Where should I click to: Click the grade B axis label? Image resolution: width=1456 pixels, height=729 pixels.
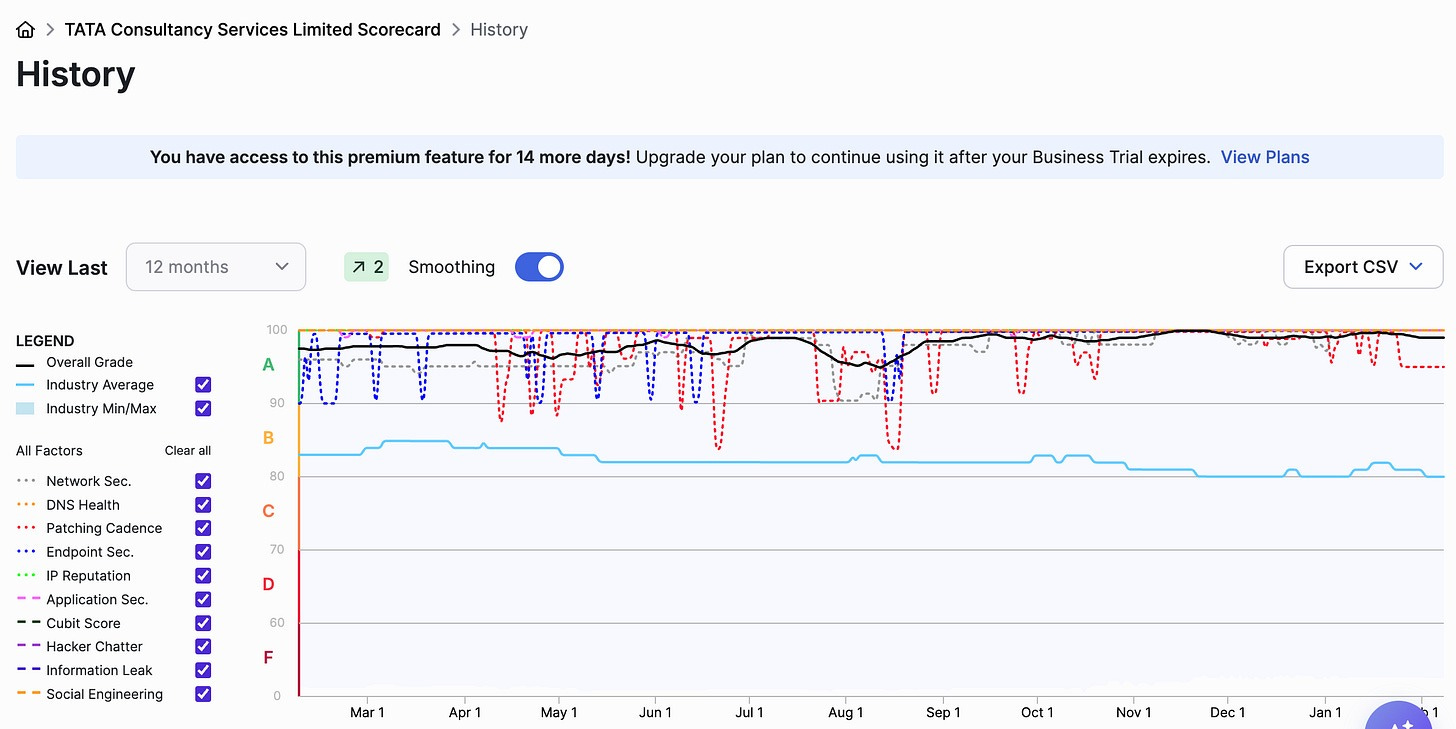[x=268, y=438]
